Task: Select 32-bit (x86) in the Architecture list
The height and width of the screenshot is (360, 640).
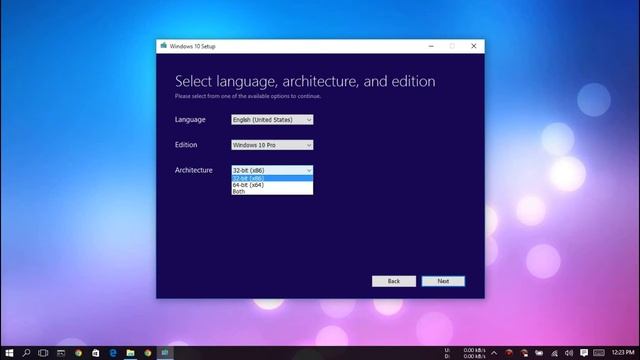Action: (x=272, y=178)
